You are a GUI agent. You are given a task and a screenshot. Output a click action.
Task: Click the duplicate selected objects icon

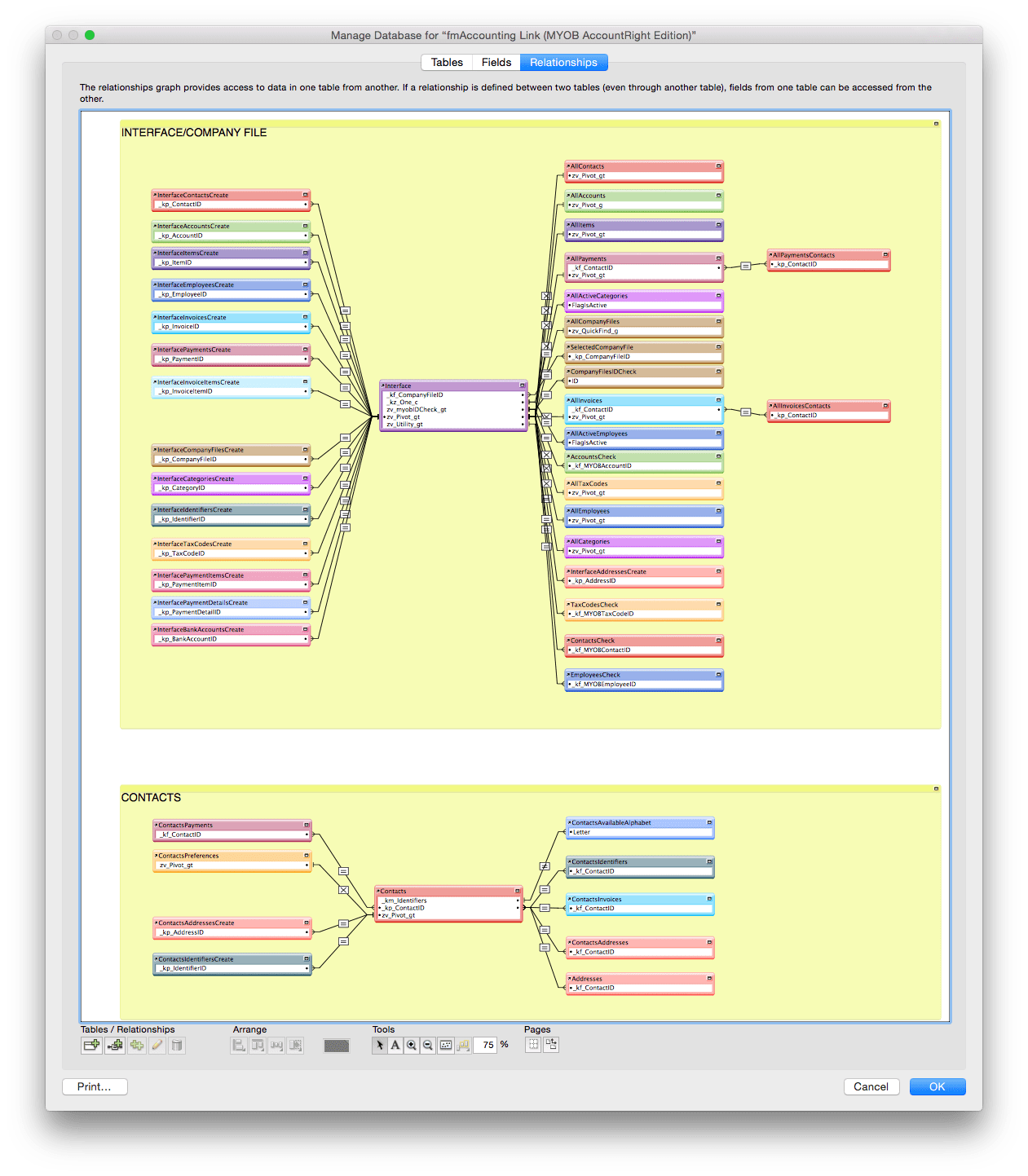click(136, 1045)
